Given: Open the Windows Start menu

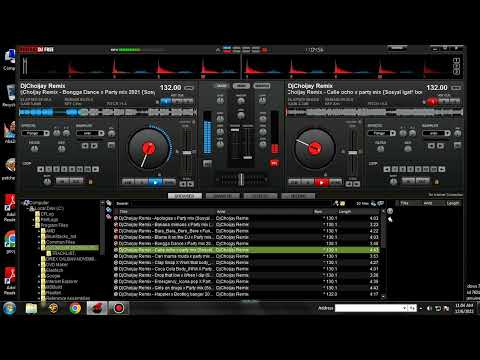Looking at the screenshot, I should 10,308.
